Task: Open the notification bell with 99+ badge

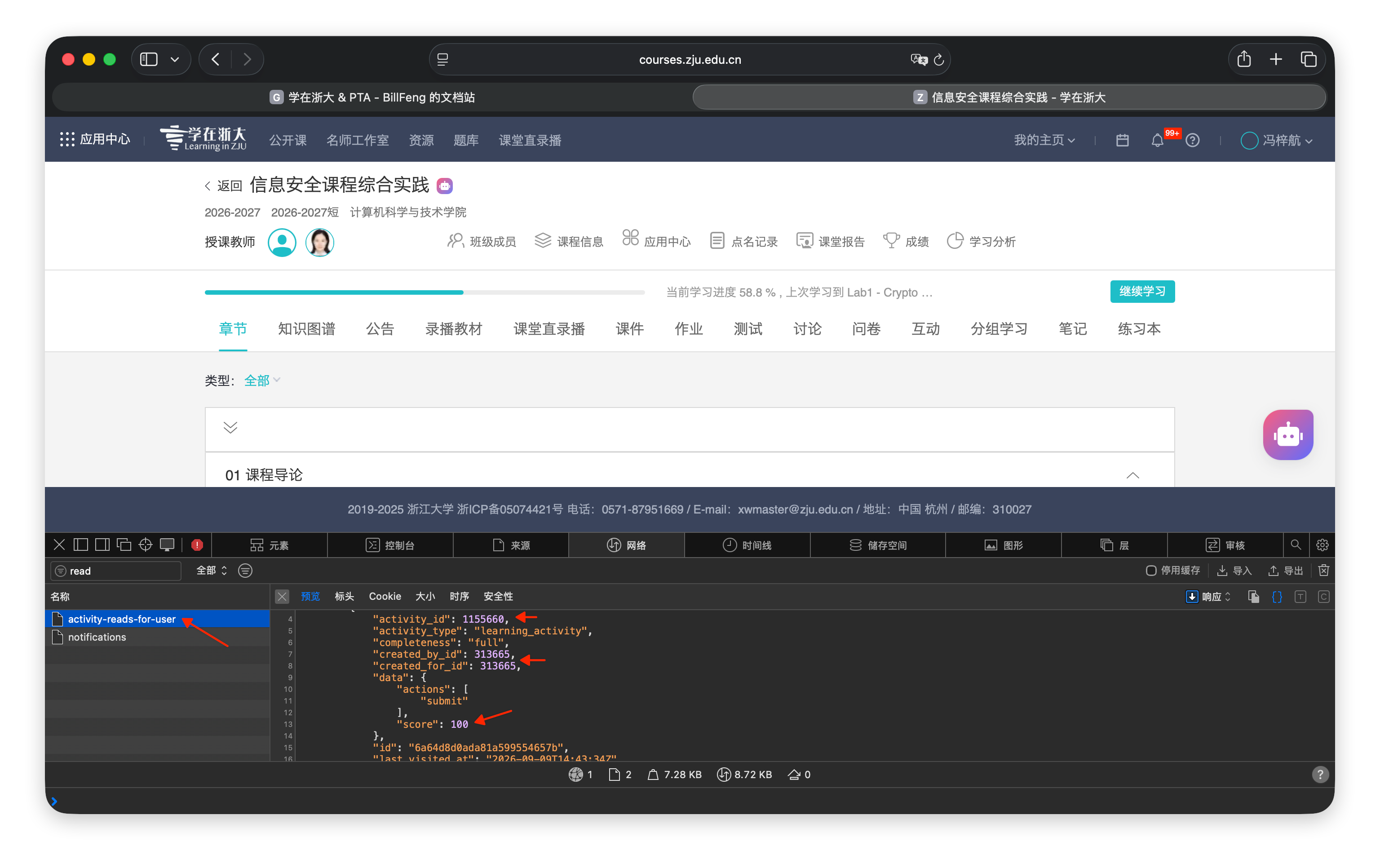Action: coord(1157,141)
